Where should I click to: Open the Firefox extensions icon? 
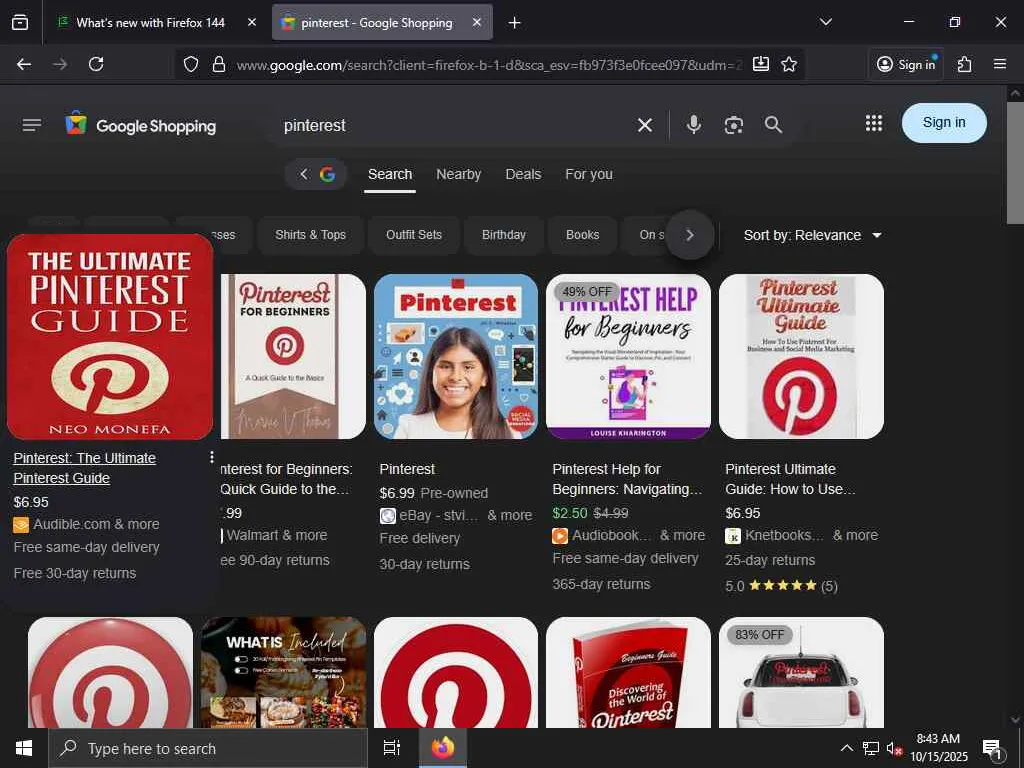coord(965,64)
